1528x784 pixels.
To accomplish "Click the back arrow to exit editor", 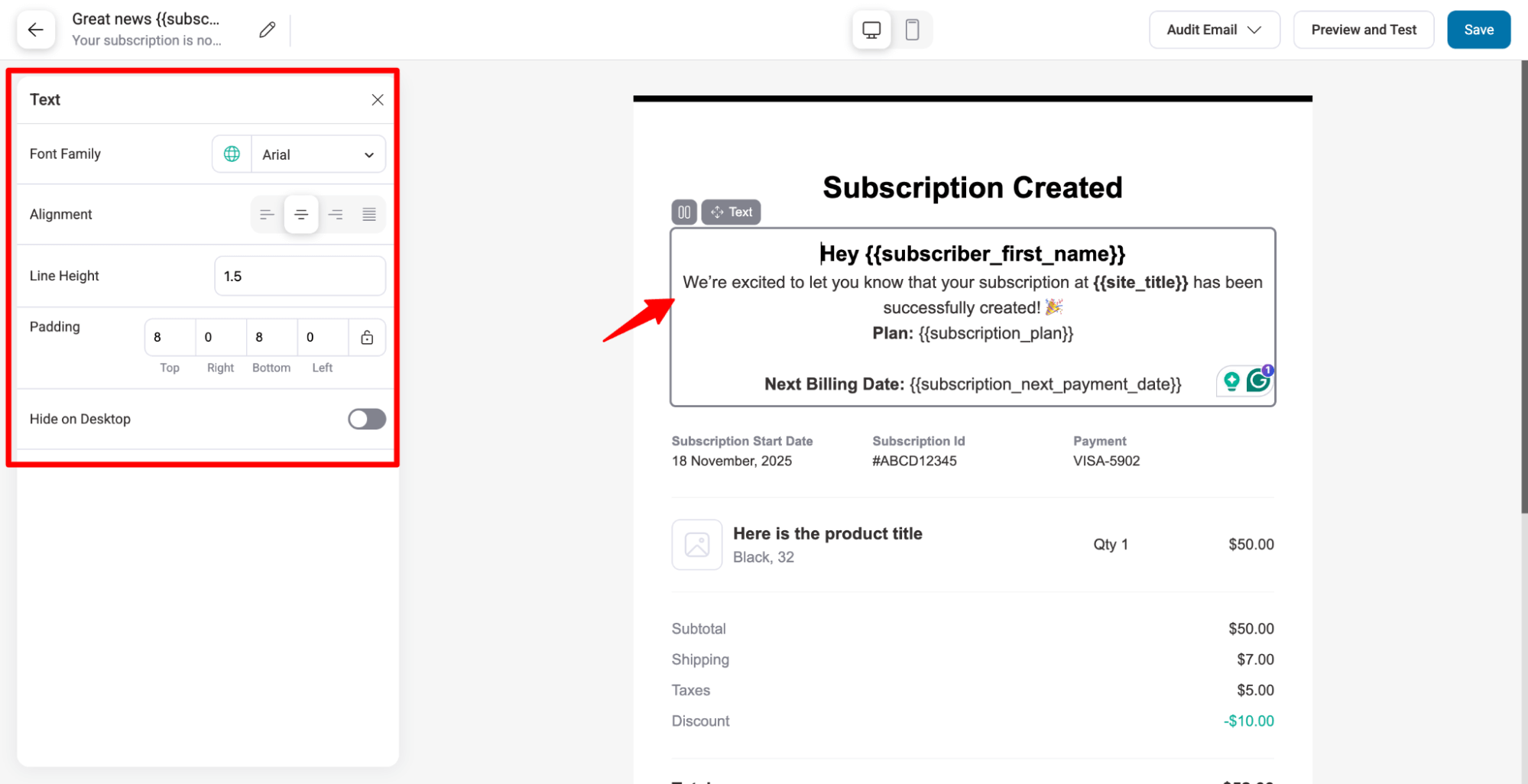I will click(x=35, y=29).
